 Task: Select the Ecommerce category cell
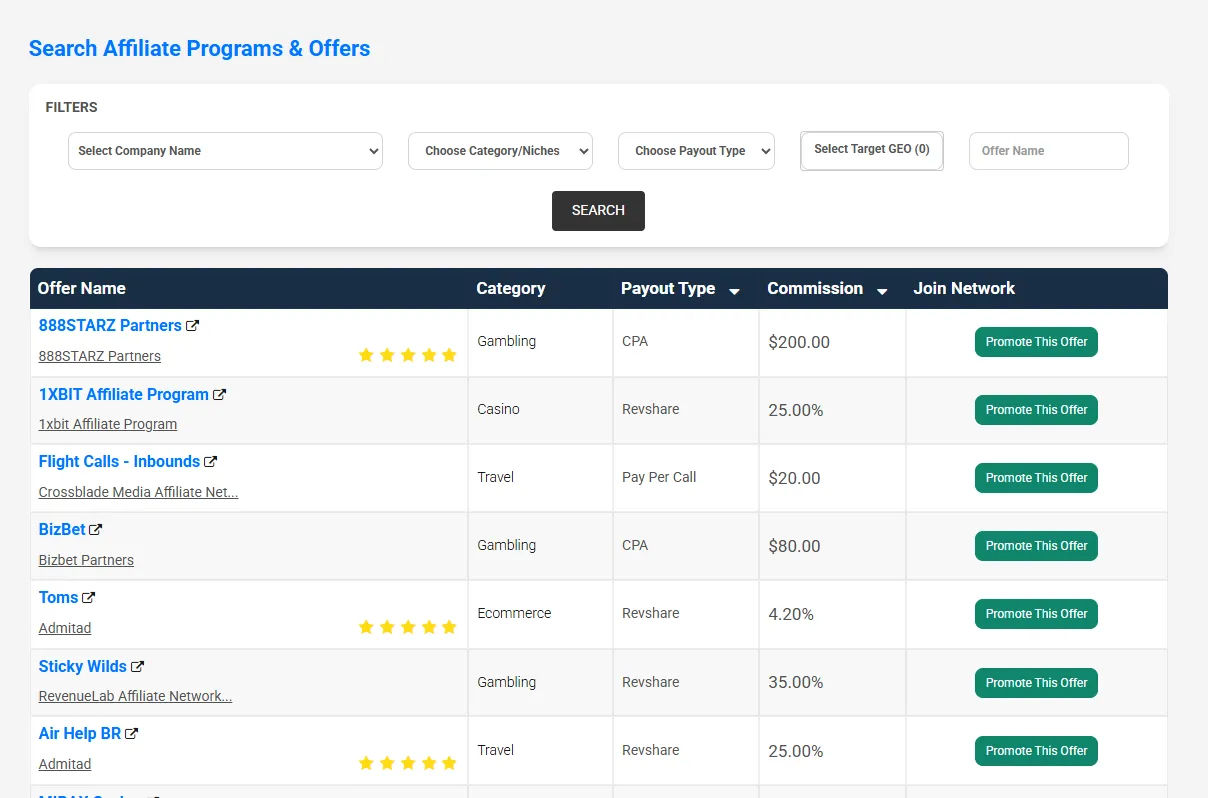point(540,614)
